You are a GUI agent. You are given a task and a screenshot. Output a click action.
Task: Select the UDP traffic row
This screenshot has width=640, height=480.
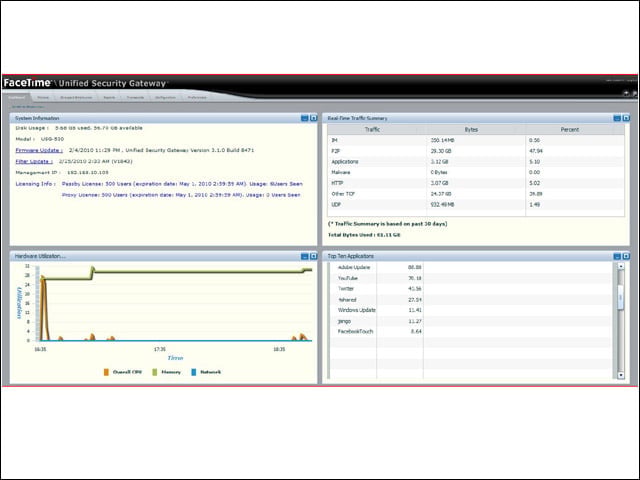pyautogui.click(x=476, y=204)
